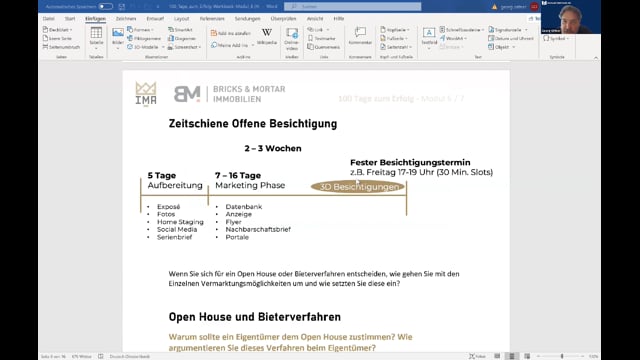Insert a Seitenumbruch page break
This screenshot has height=360, width=640.
tap(61, 47)
